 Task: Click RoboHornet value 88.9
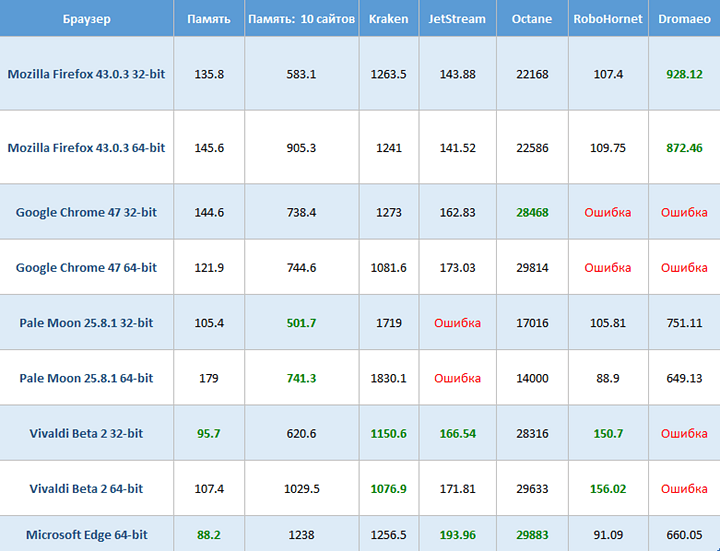pos(608,378)
